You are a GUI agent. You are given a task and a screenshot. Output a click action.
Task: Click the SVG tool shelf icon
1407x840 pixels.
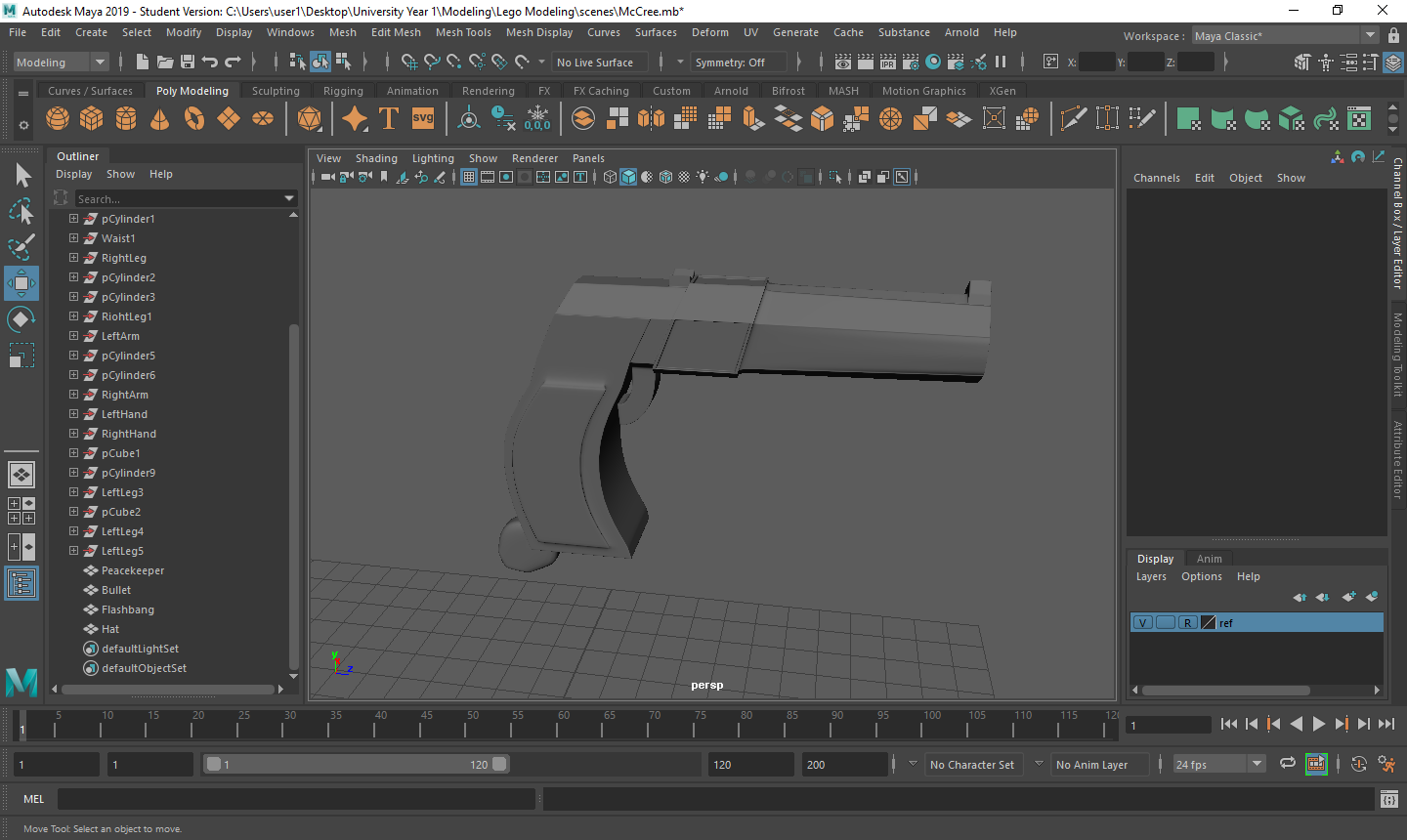(423, 119)
